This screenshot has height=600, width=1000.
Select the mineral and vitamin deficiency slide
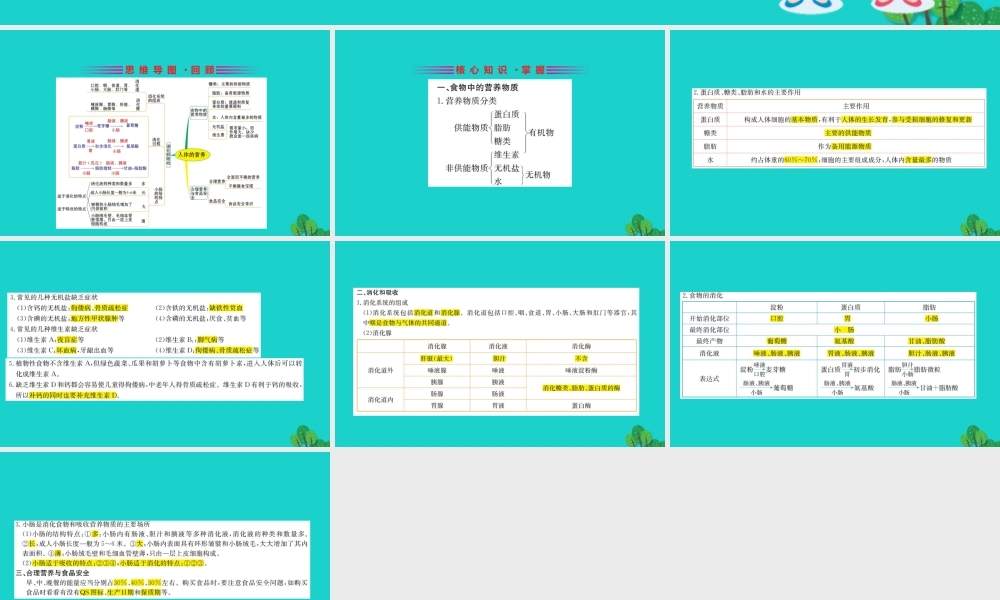[x=165, y=344]
